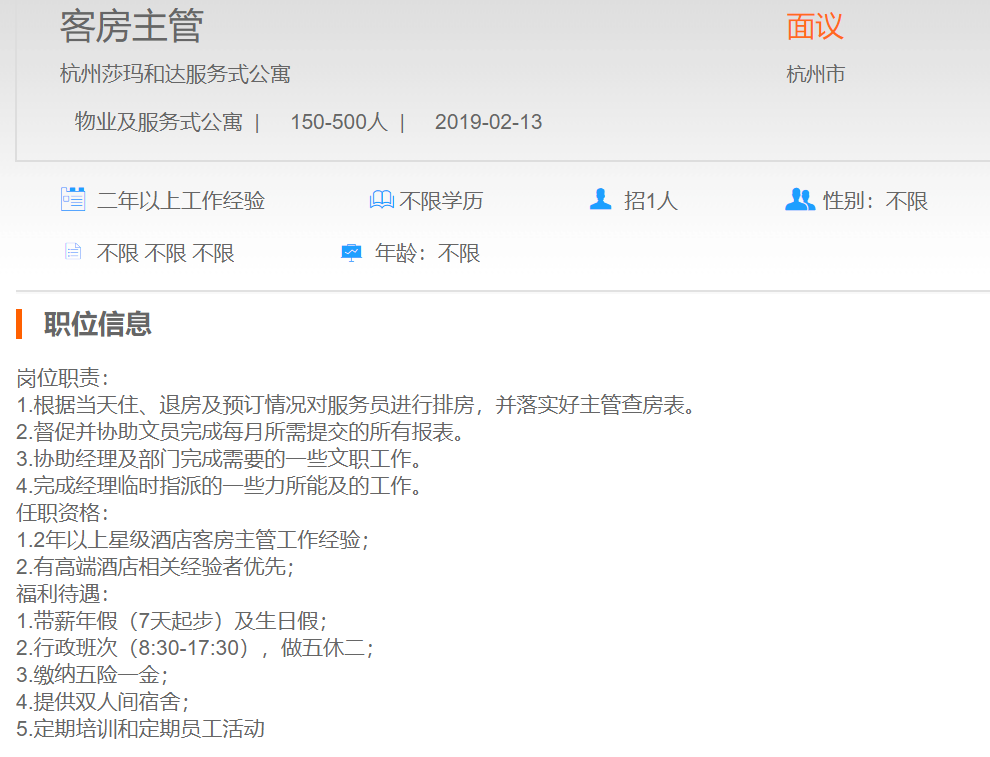Click the 年龄：不限 age text

428,254
